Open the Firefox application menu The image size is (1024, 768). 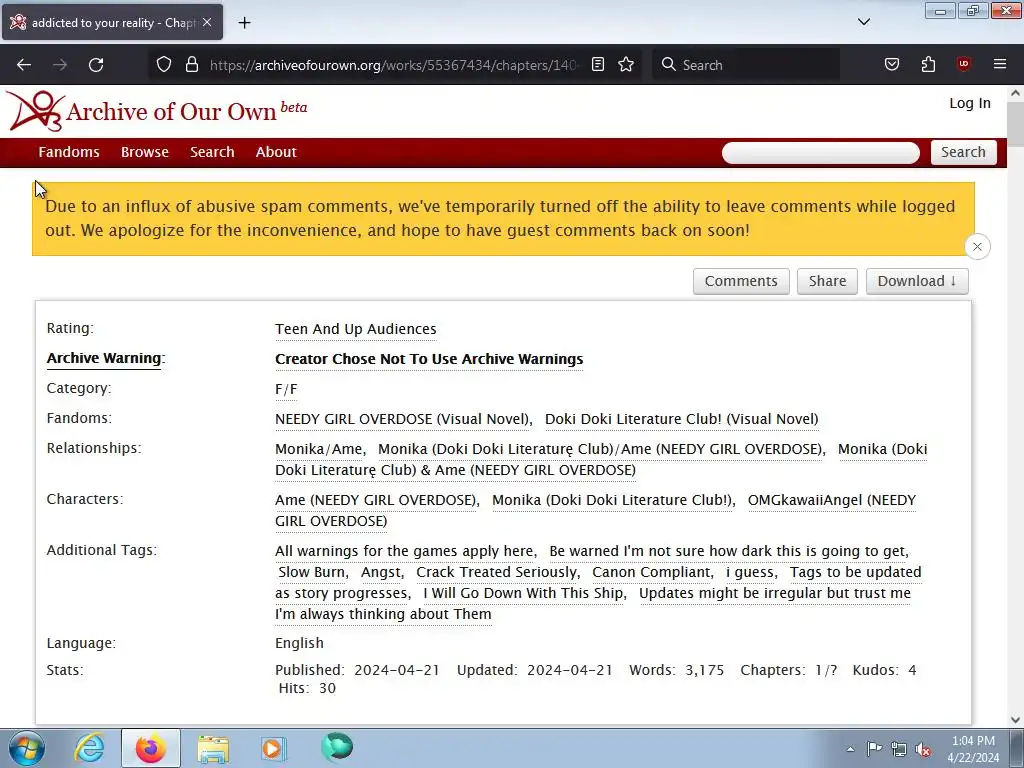click(1000, 65)
